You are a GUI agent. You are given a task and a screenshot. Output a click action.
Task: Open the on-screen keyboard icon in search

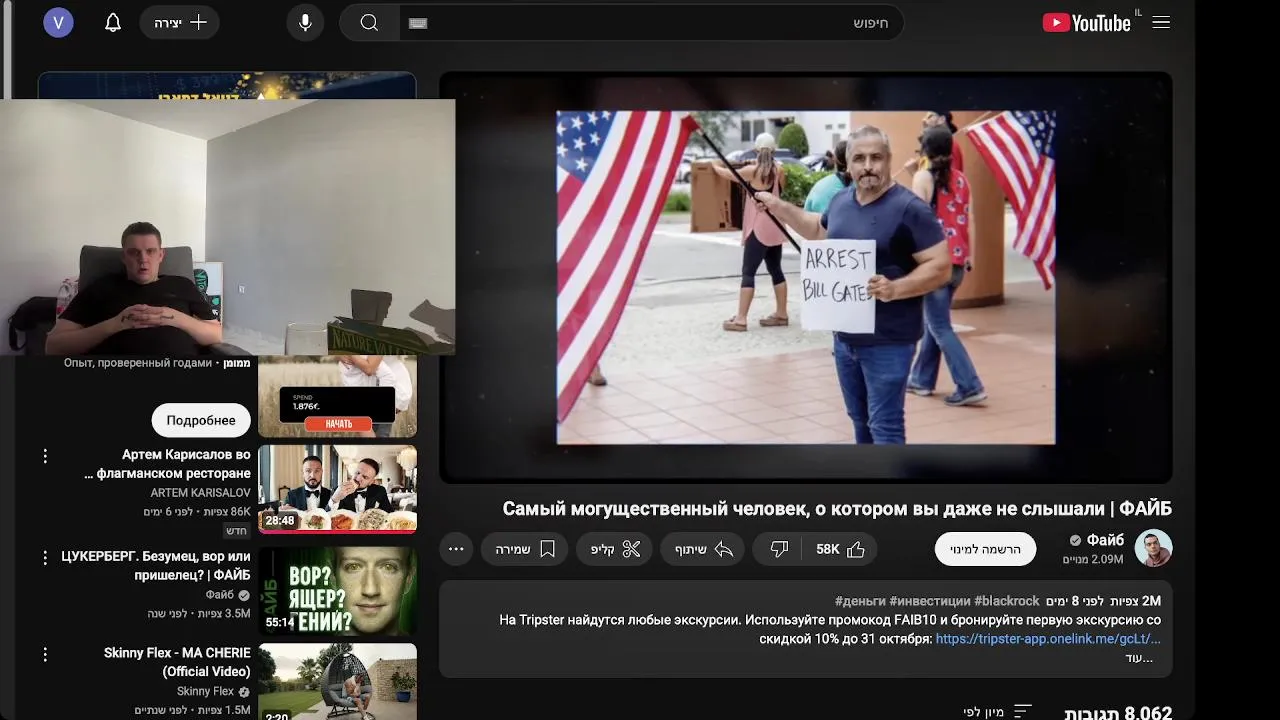point(418,23)
